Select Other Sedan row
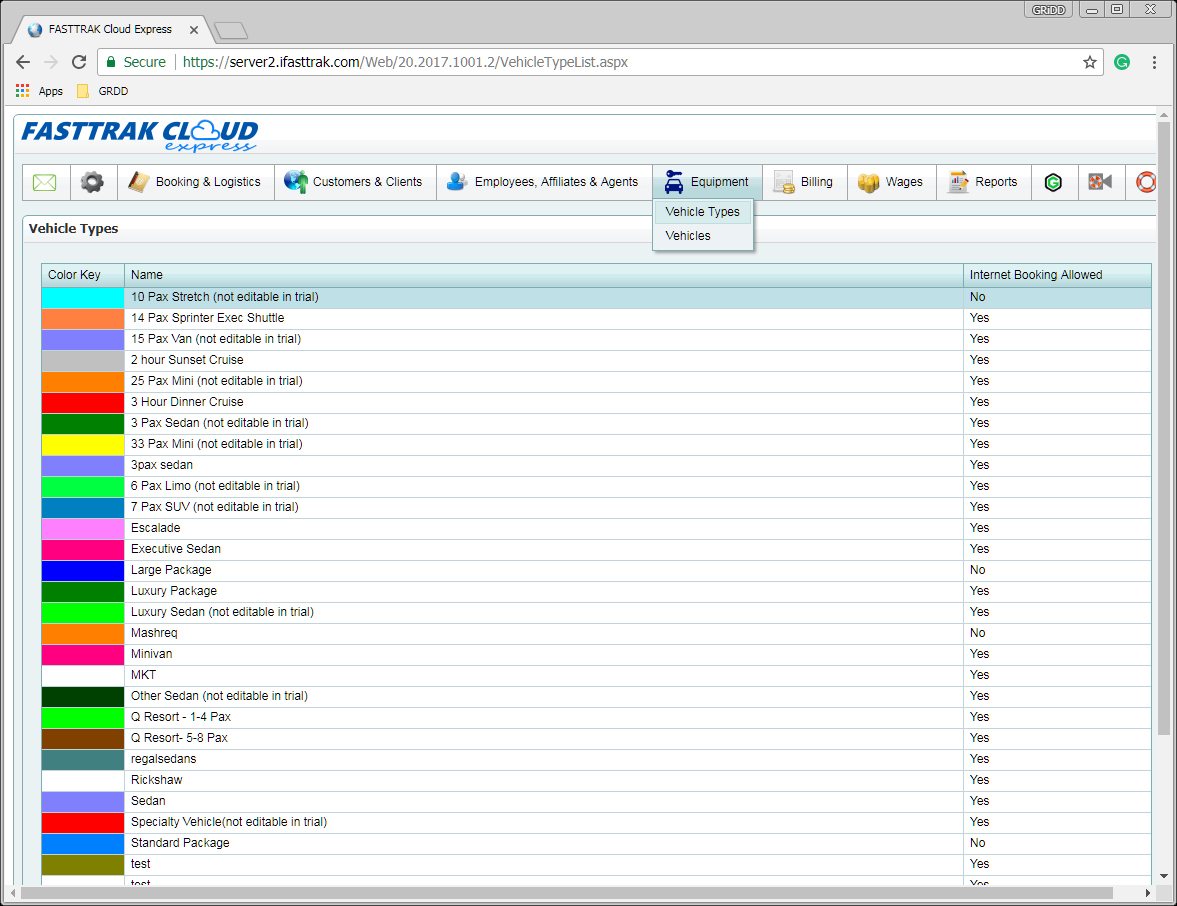 tap(596, 697)
